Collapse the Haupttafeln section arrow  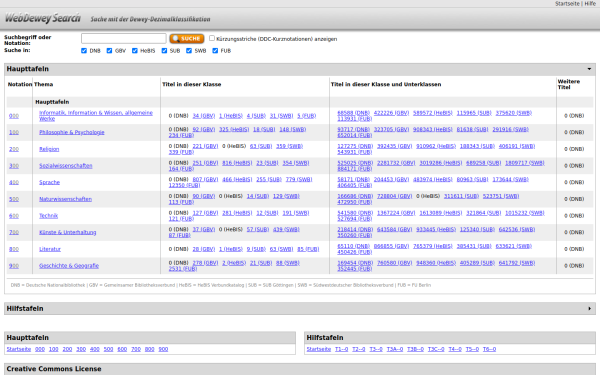[589, 69]
